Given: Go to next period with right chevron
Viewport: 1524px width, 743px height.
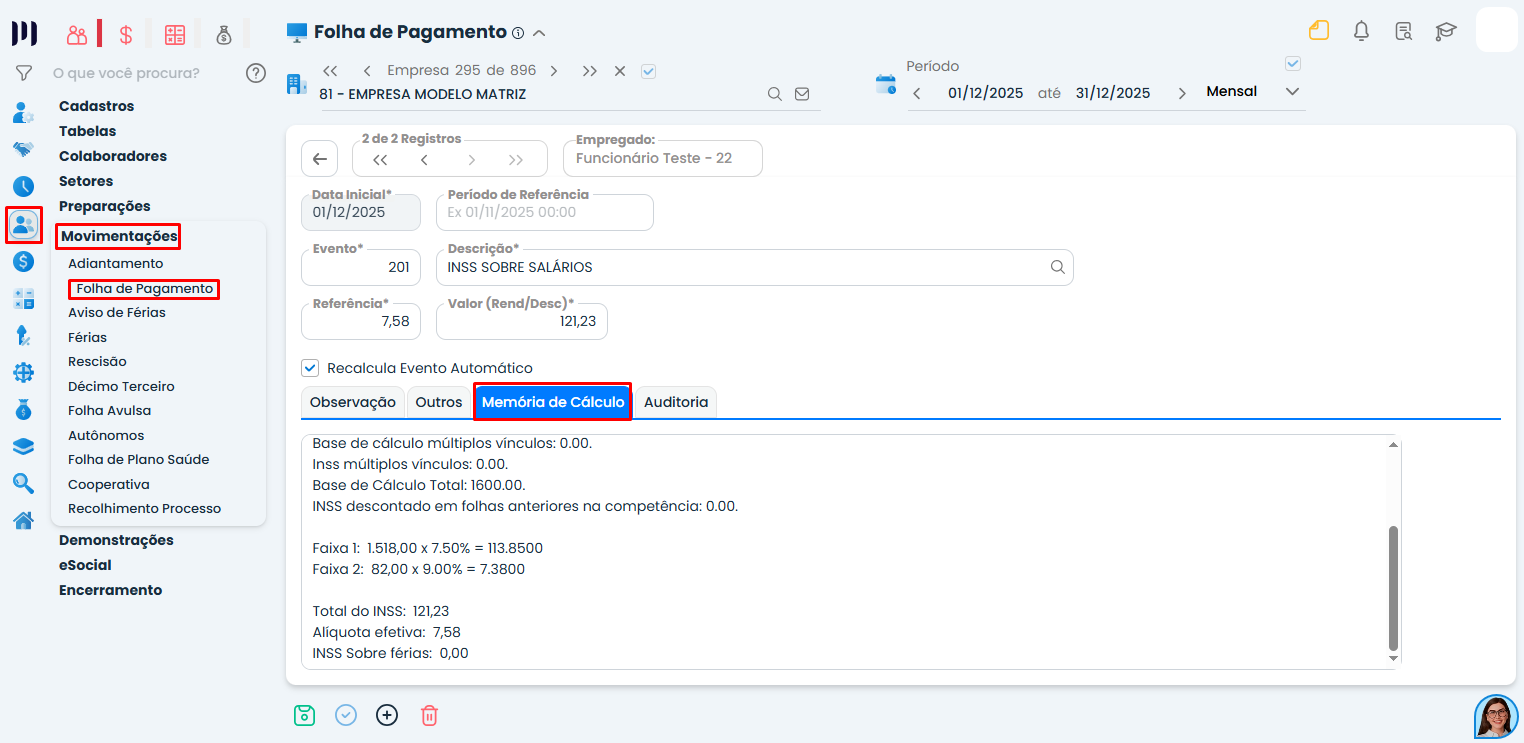Looking at the screenshot, I should [x=1182, y=93].
